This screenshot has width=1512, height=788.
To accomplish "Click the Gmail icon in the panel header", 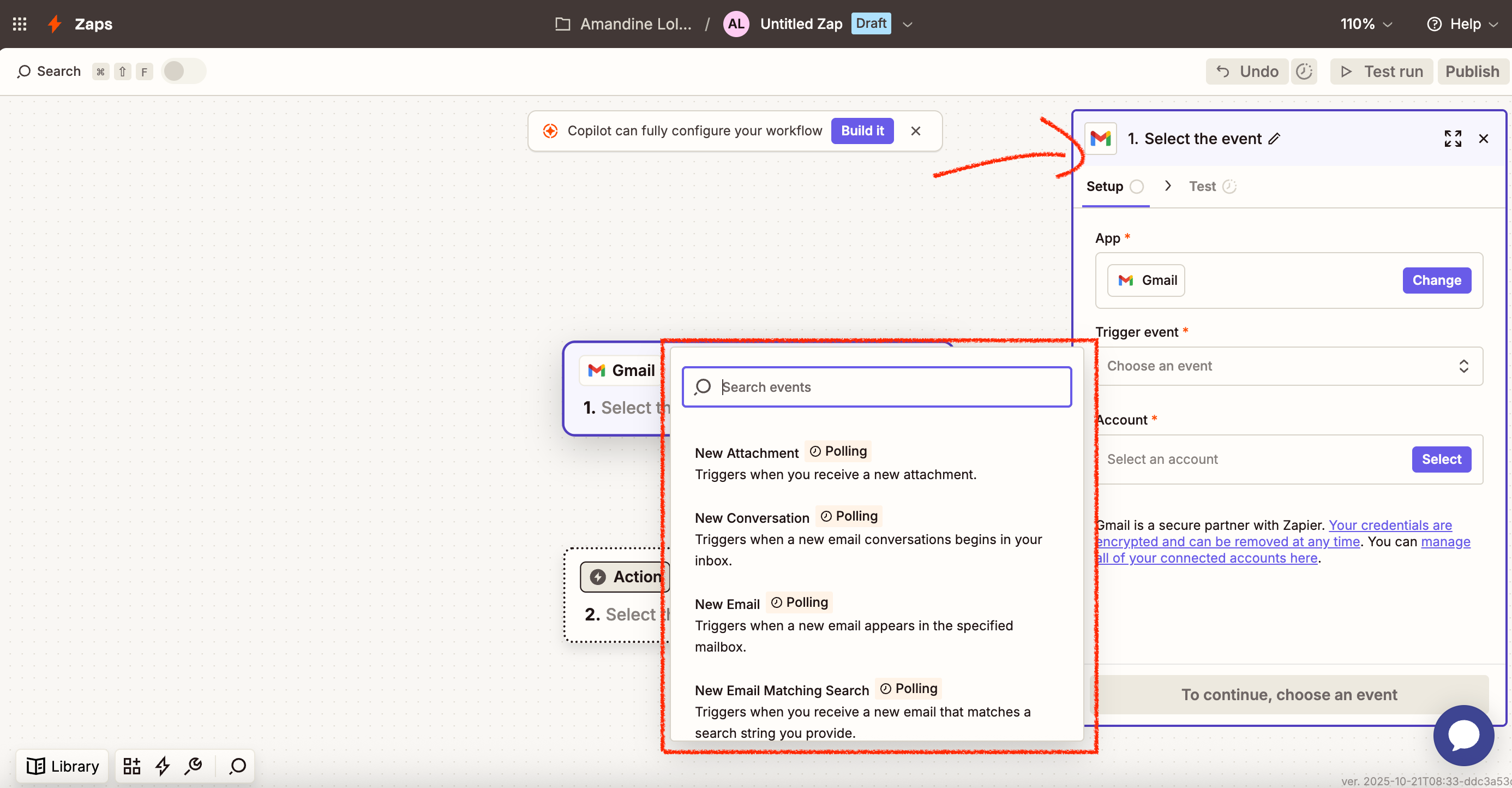I will coord(1100,139).
